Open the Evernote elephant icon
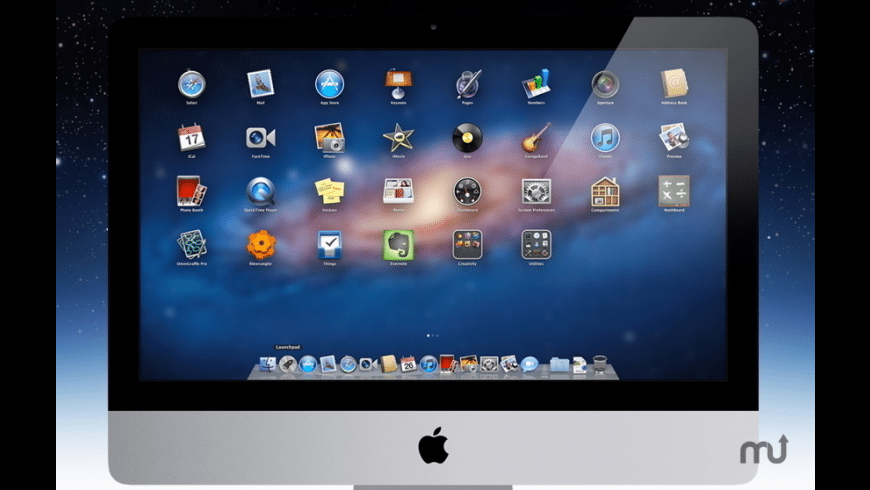 coord(398,245)
